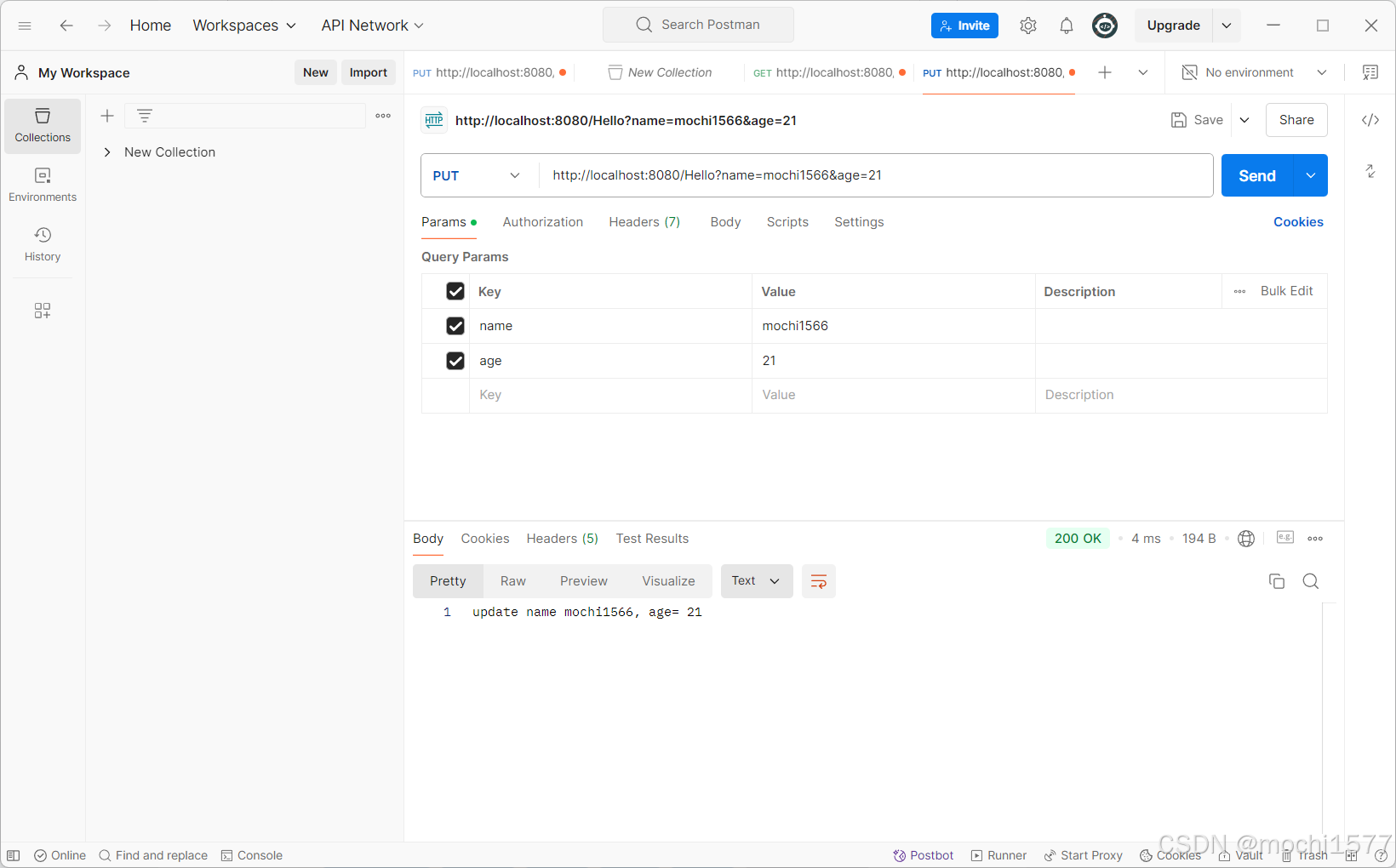1396x868 pixels.
Task: Click the request URL input field
Action: pyautogui.click(x=876, y=175)
